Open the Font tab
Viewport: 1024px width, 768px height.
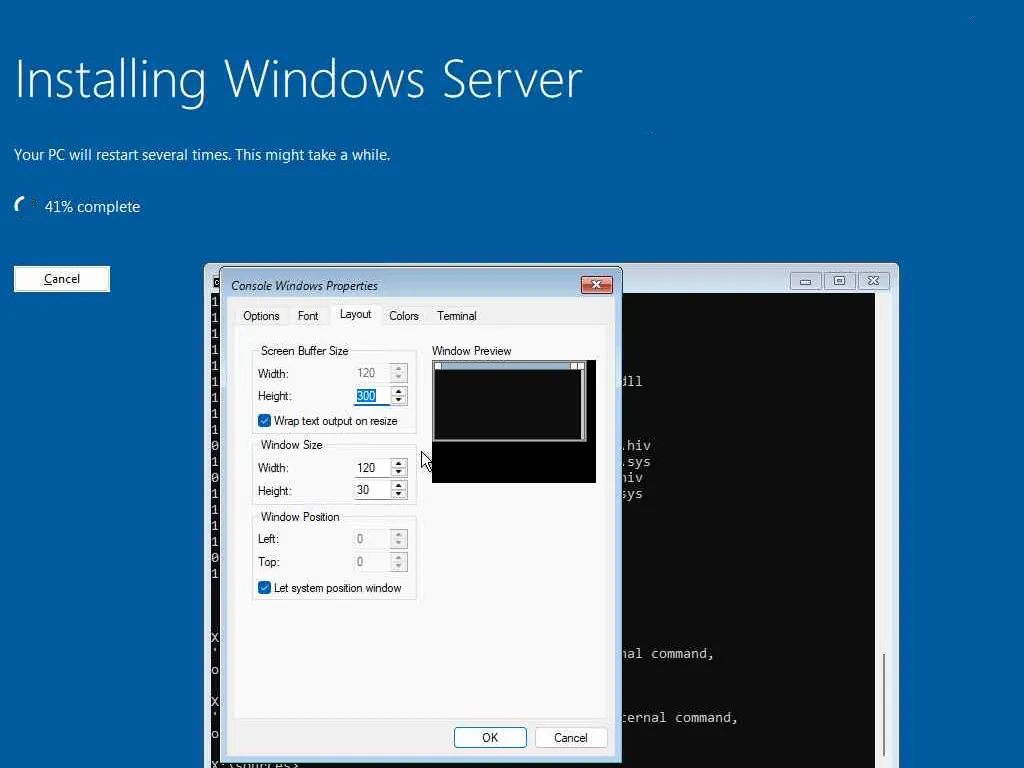(x=308, y=316)
